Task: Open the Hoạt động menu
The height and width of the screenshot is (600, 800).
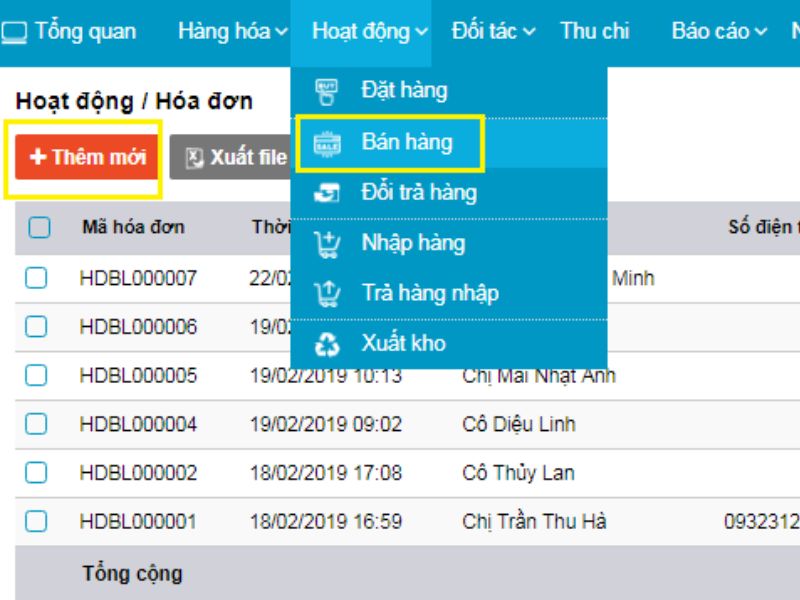Action: pos(365,30)
